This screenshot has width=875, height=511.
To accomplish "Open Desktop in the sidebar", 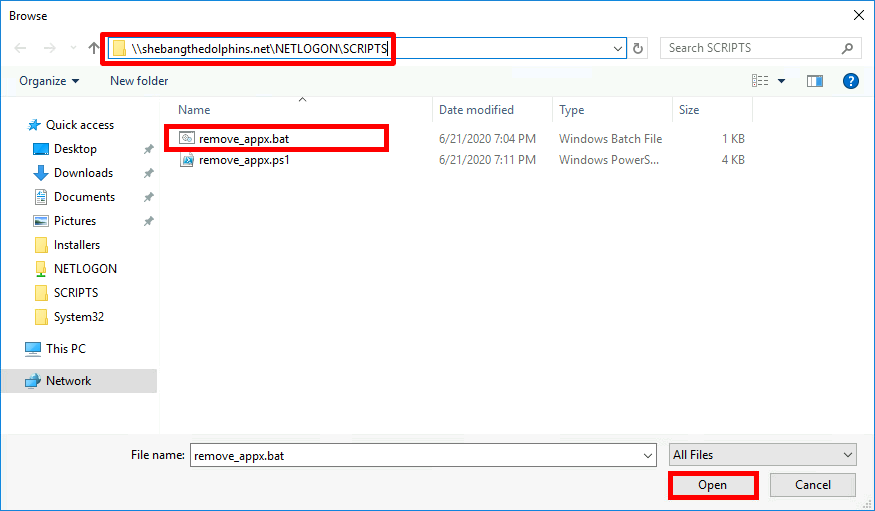I will coord(75,149).
